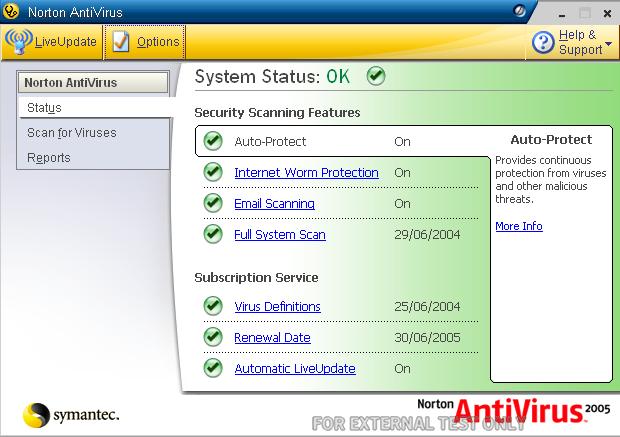Click the Automatic LiveUpdate checkmark icon
The width and height of the screenshot is (620, 437).
click(213, 368)
